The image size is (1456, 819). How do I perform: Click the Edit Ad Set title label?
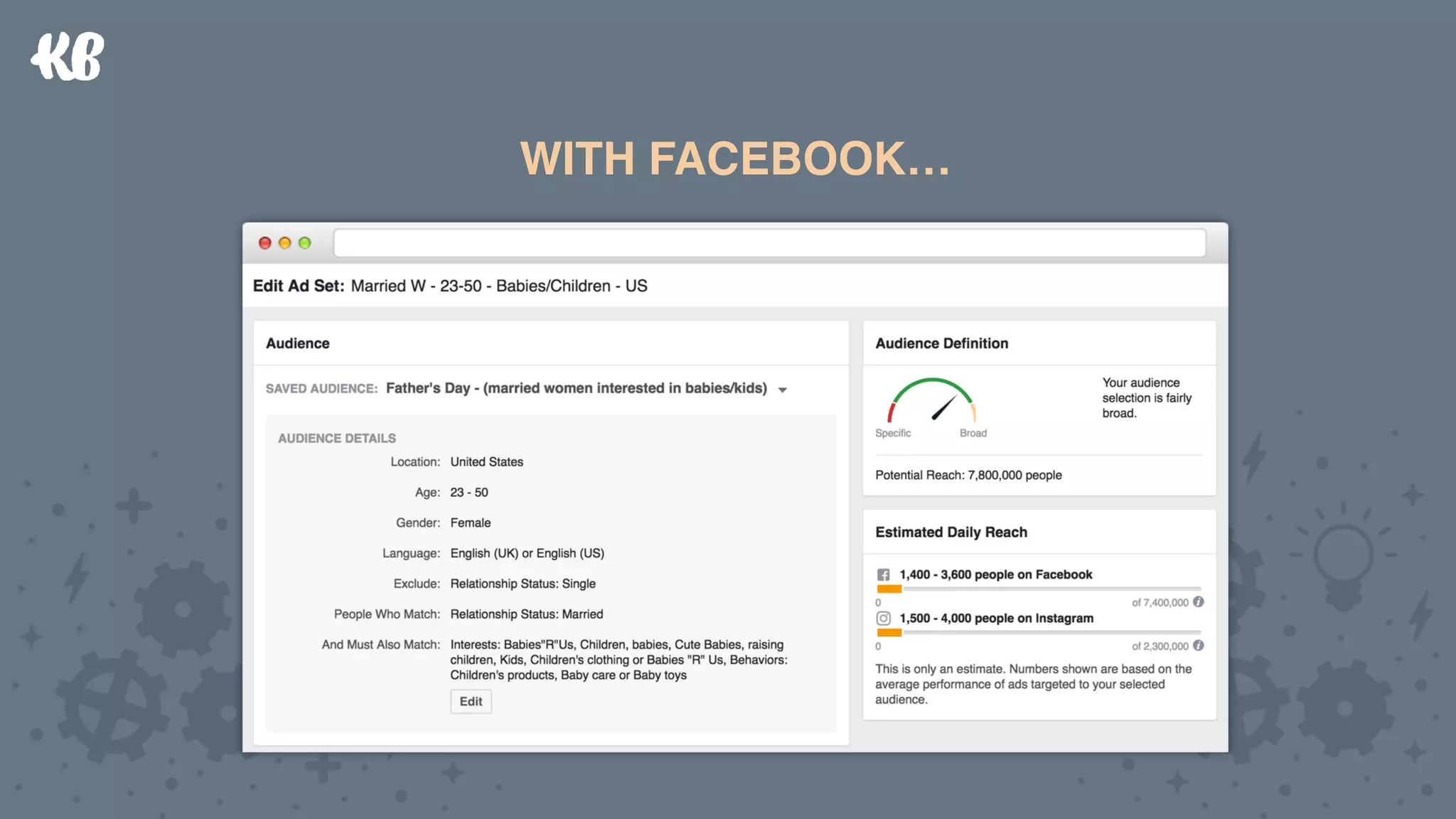click(x=299, y=286)
